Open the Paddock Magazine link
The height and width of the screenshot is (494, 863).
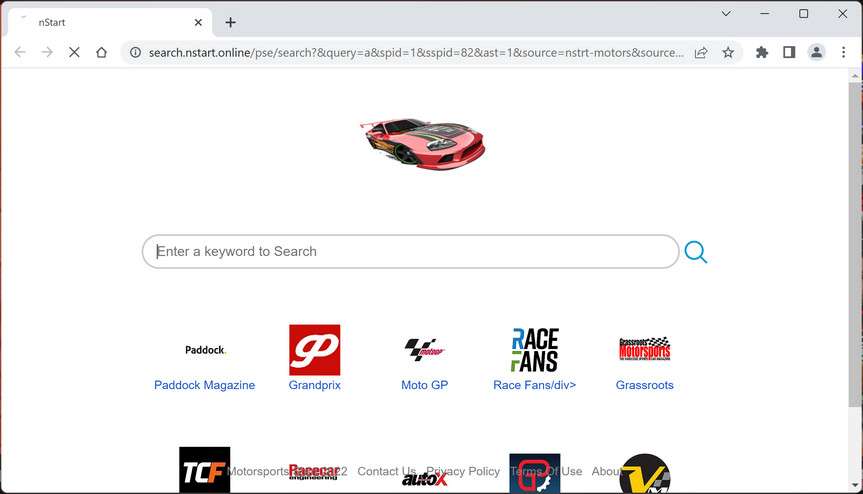point(204,385)
